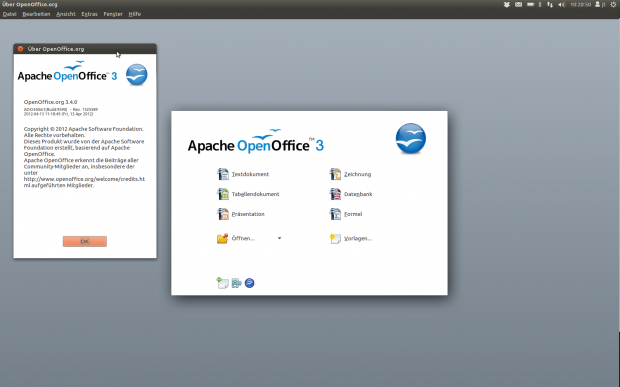620x387 pixels.
Task: Create a new Tabellendokument spreadsheet
Action: (x=248, y=194)
